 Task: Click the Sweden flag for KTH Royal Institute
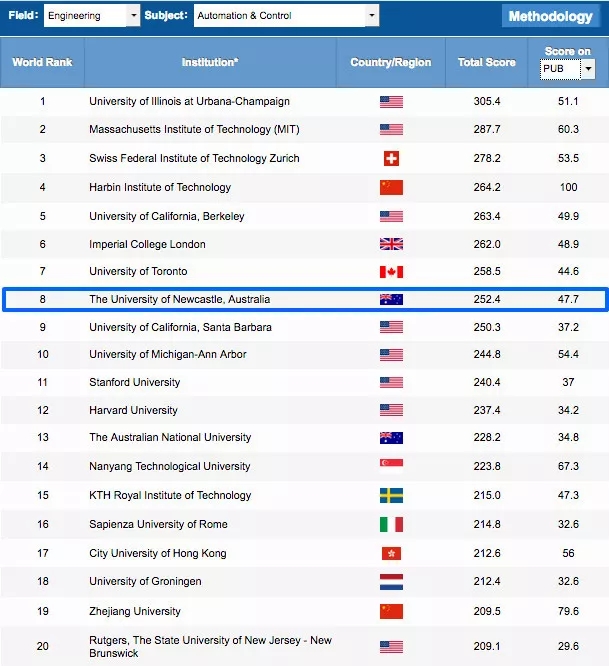(391, 495)
